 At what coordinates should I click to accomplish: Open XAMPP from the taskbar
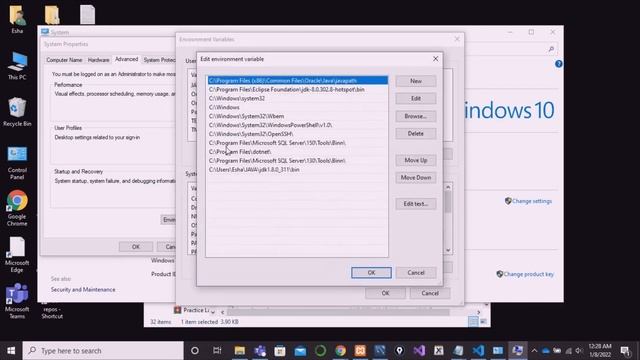(360, 351)
